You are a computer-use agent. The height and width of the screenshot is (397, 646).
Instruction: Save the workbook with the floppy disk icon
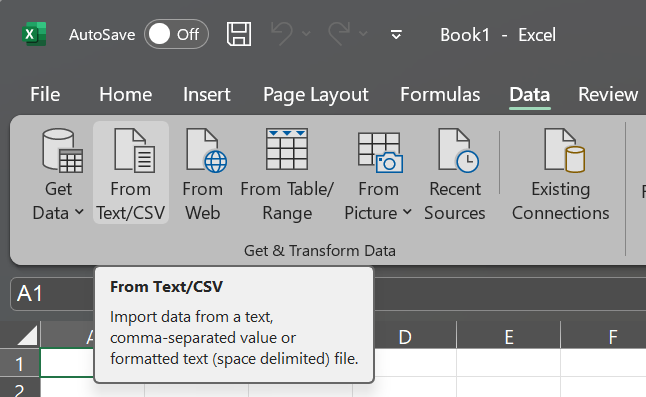[239, 34]
